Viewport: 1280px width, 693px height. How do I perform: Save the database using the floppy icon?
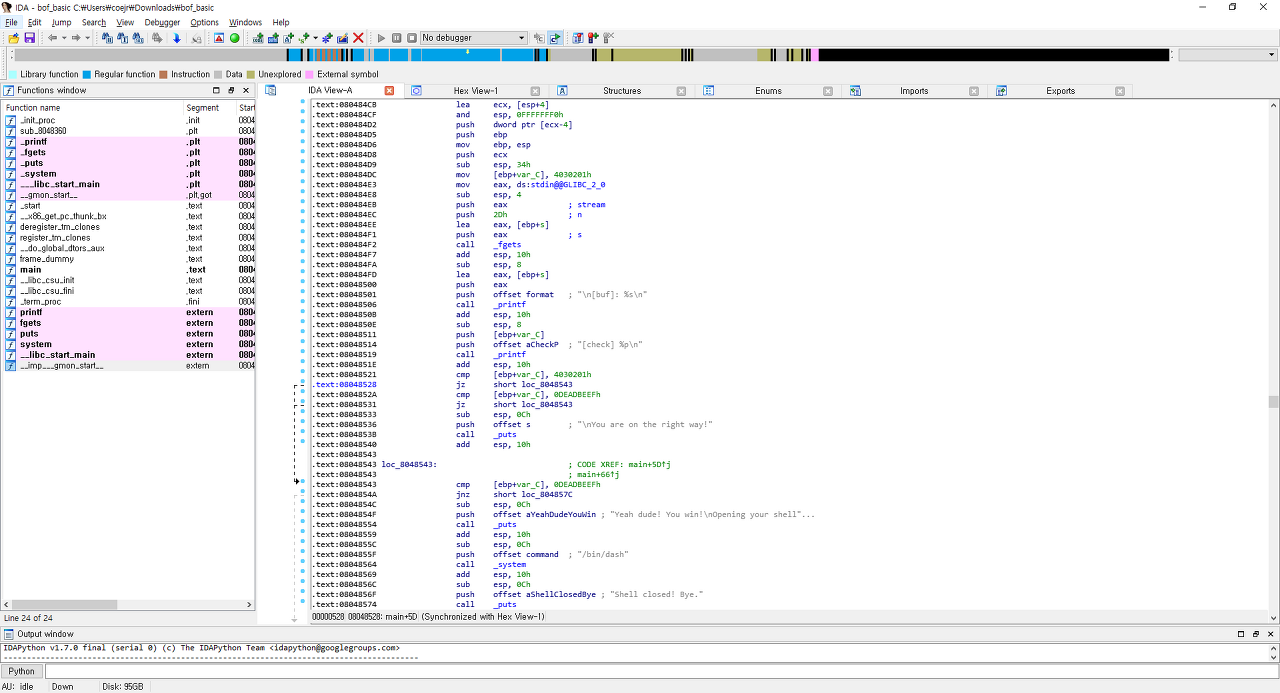click(30, 38)
